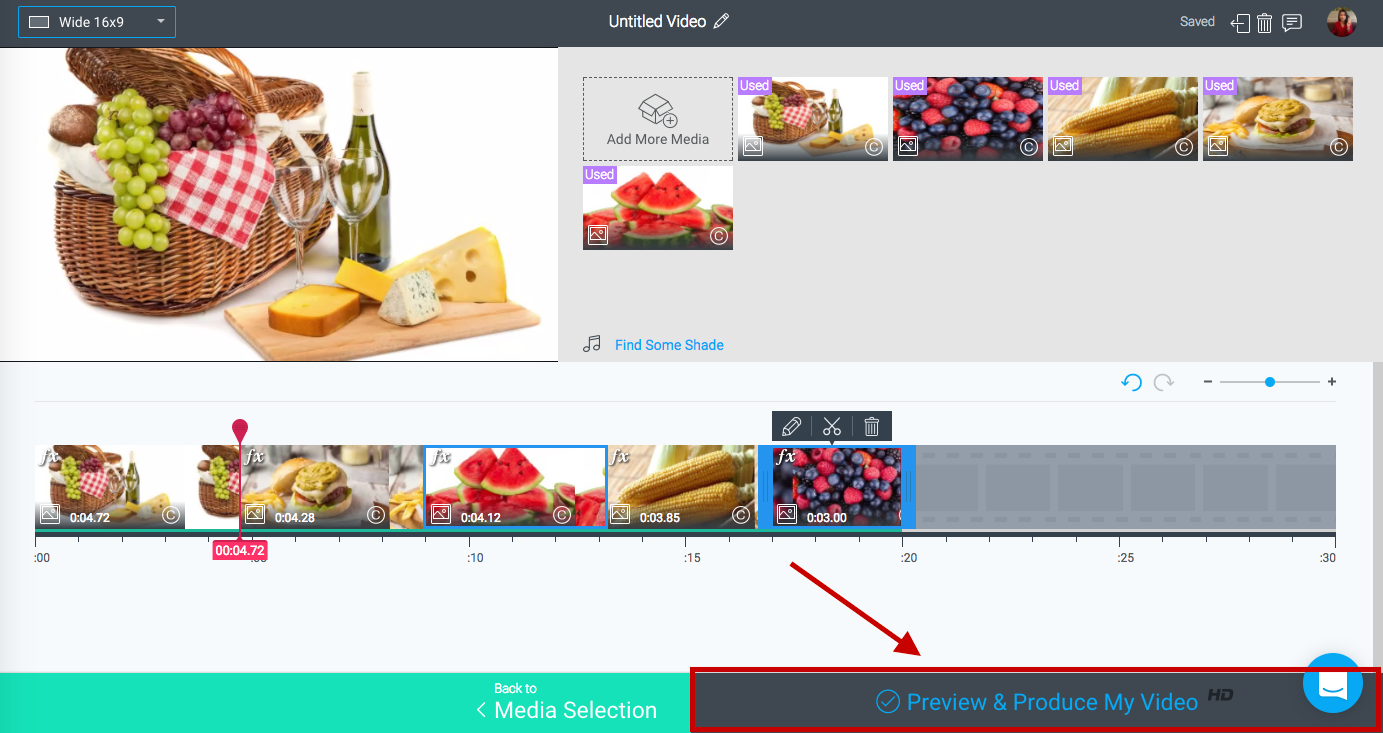
Task: Click the redo arrow icon
Action: coord(1164,382)
